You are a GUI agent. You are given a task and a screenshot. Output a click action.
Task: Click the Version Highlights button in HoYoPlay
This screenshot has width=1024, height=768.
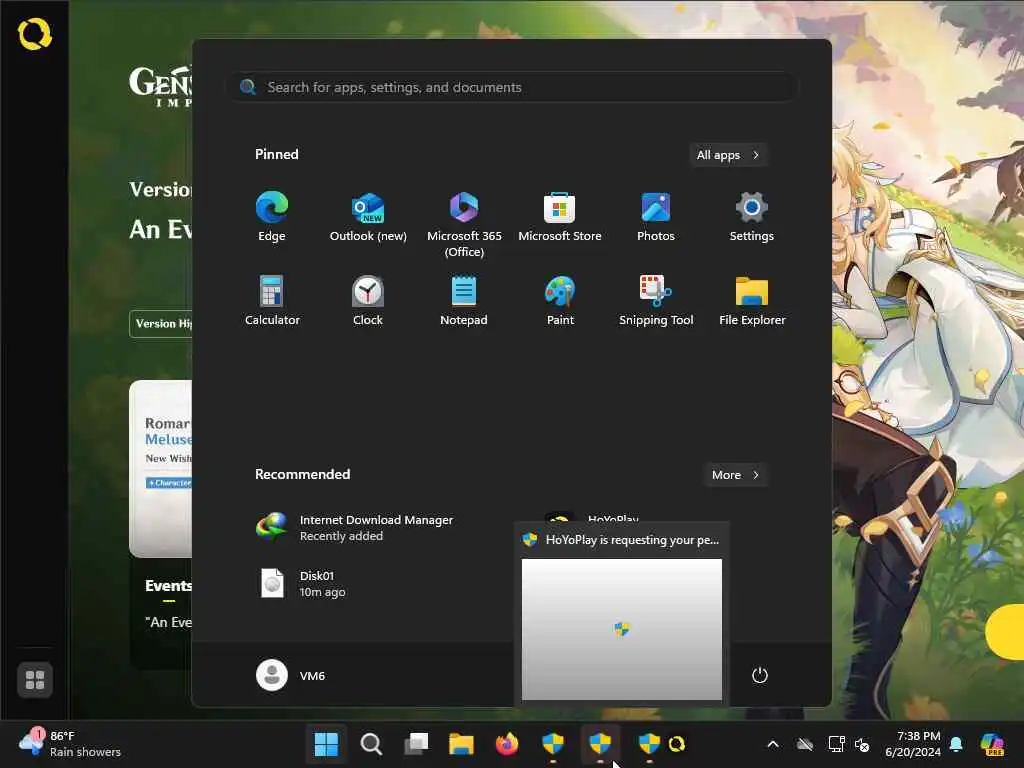click(x=161, y=324)
